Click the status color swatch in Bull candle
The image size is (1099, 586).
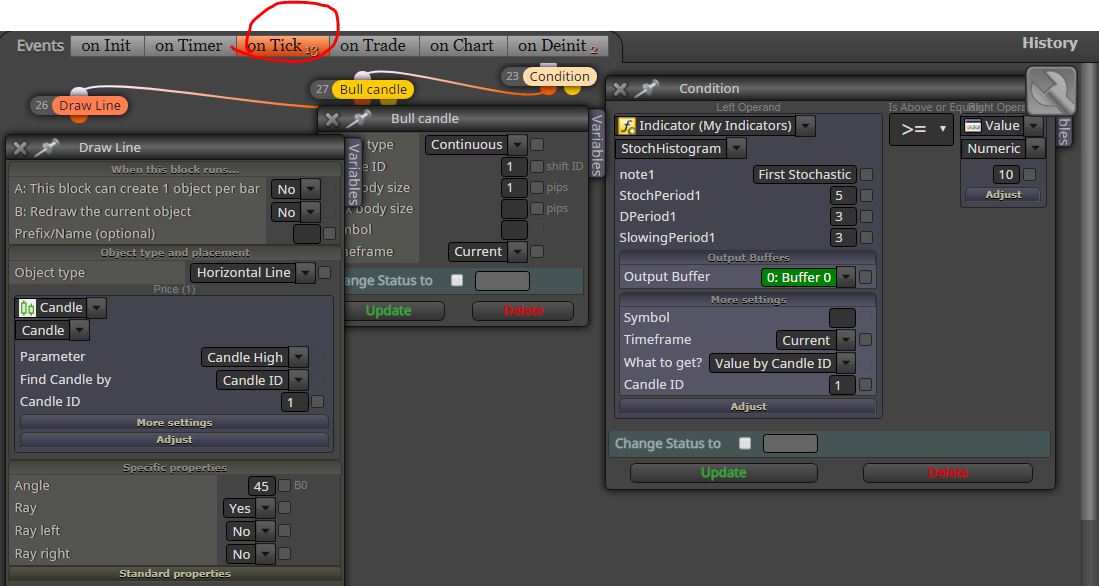(502, 280)
